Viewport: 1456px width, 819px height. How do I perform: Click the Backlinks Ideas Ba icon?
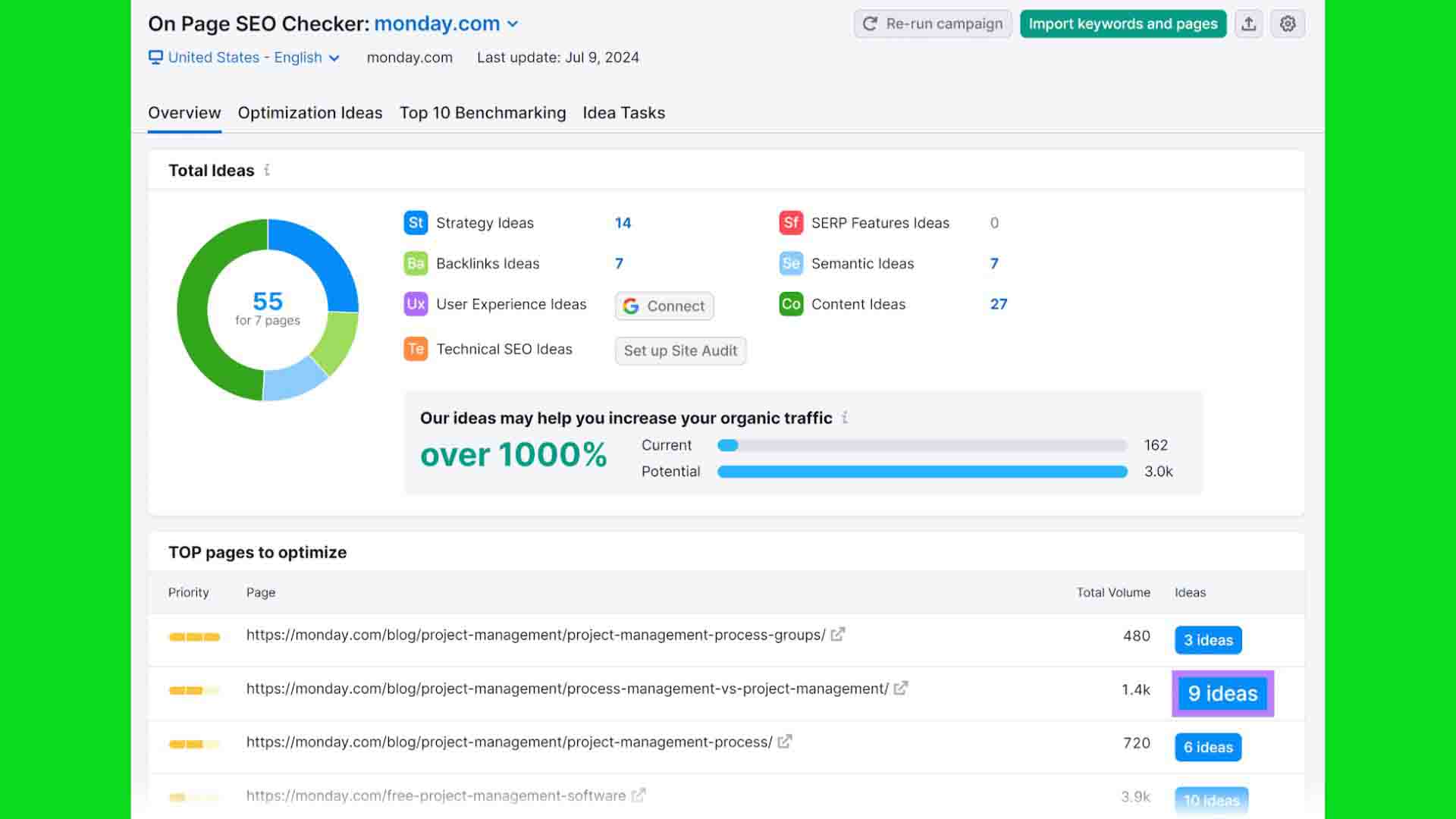click(x=416, y=264)
